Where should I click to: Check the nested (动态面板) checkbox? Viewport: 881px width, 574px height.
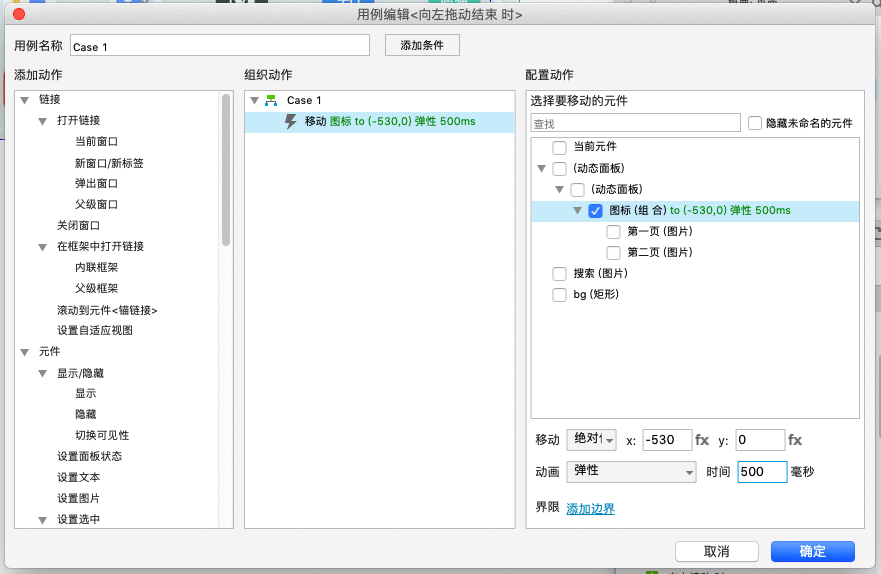click(577, 189)
